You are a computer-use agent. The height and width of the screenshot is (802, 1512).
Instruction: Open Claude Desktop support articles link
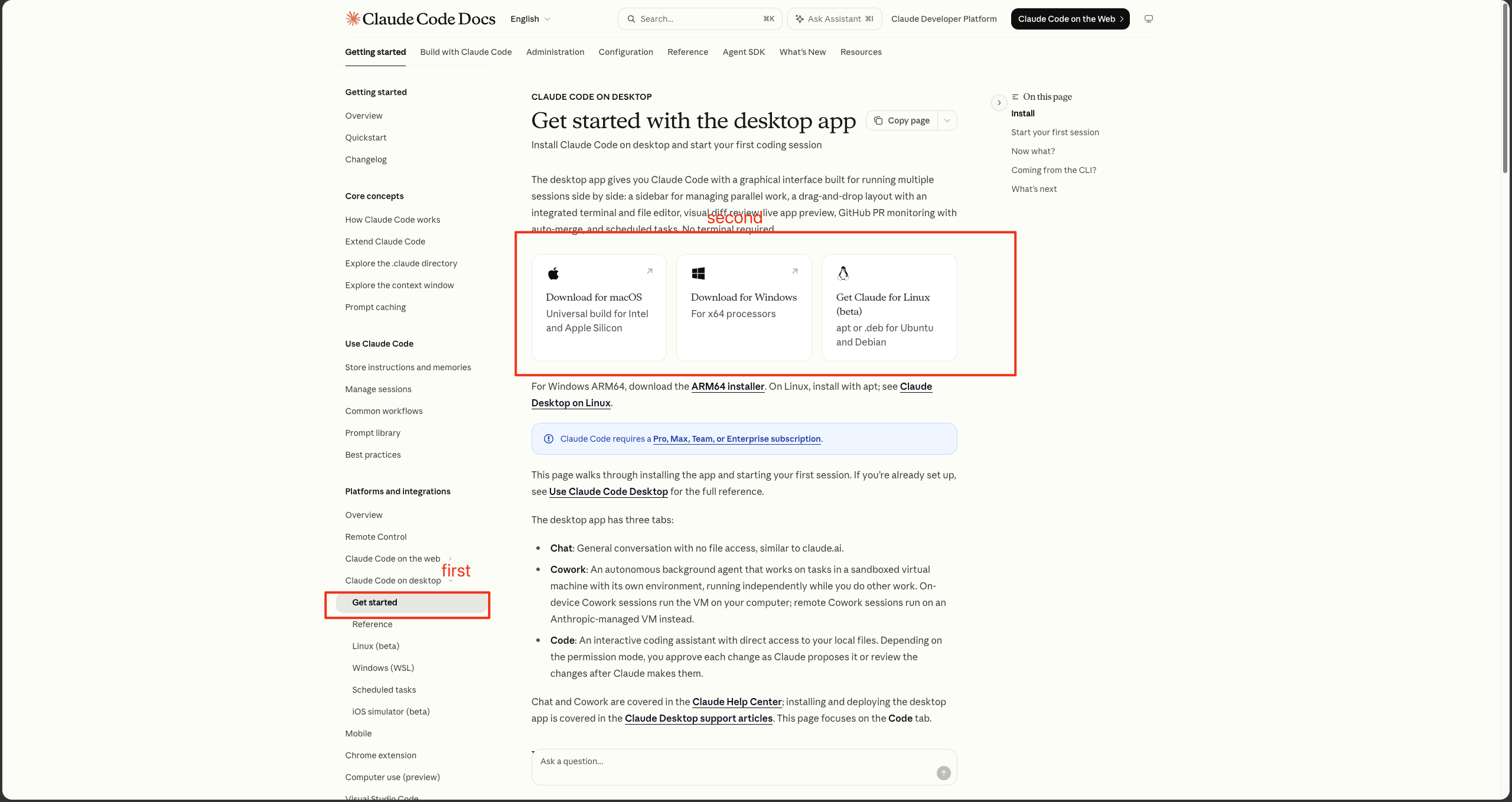[x=699, y=718]
